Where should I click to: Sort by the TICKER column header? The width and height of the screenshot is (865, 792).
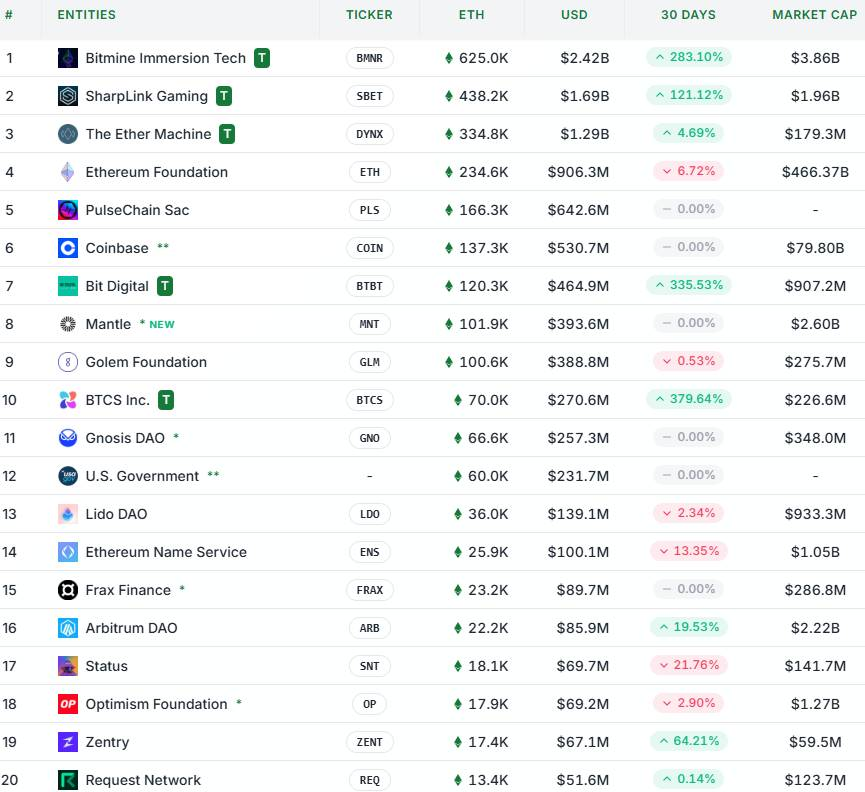coord(370,15)
